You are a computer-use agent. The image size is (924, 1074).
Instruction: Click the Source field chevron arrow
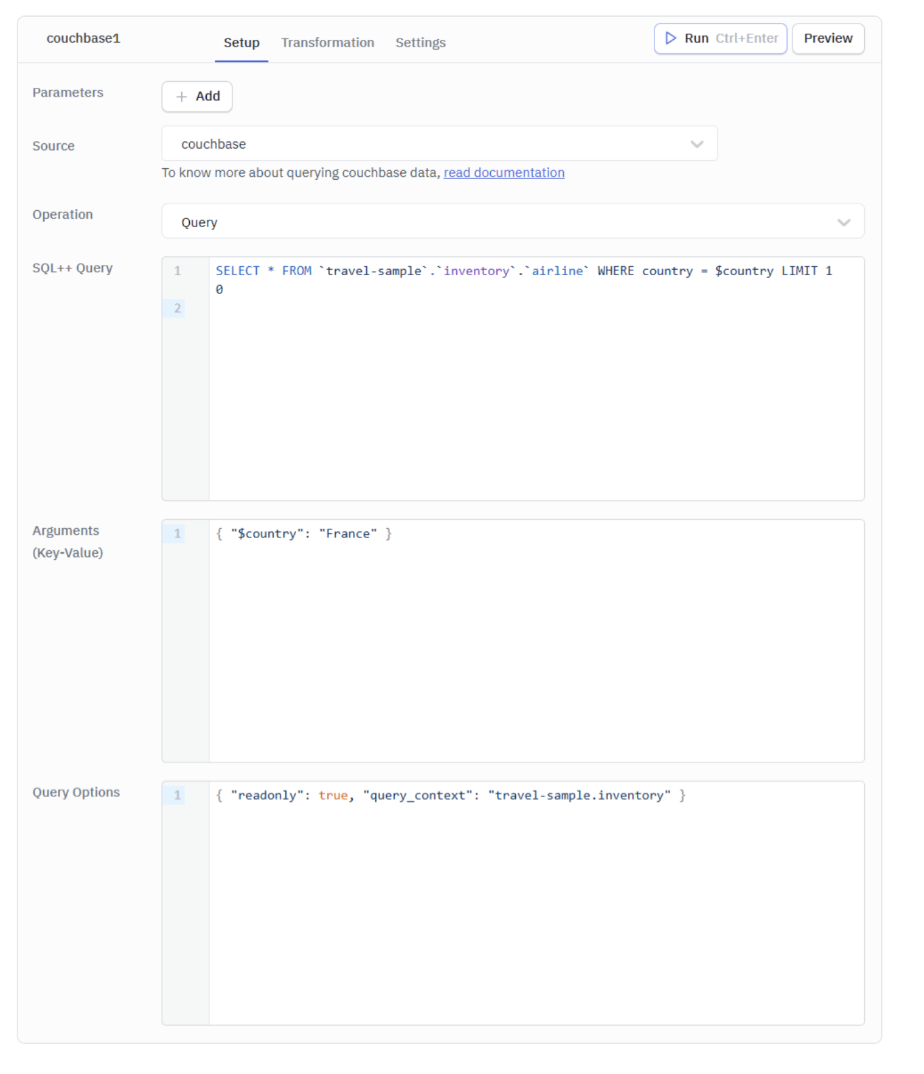click(697, 144)
